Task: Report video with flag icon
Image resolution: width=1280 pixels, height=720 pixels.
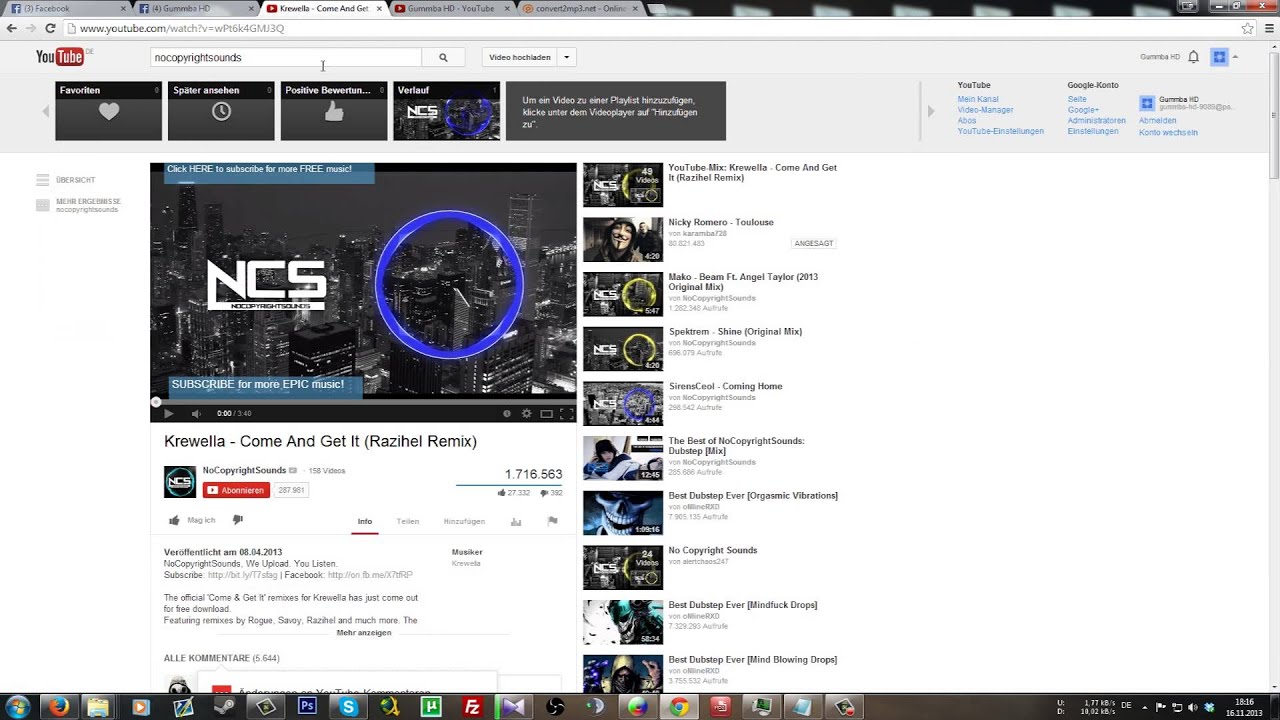Action: (552, 521)
